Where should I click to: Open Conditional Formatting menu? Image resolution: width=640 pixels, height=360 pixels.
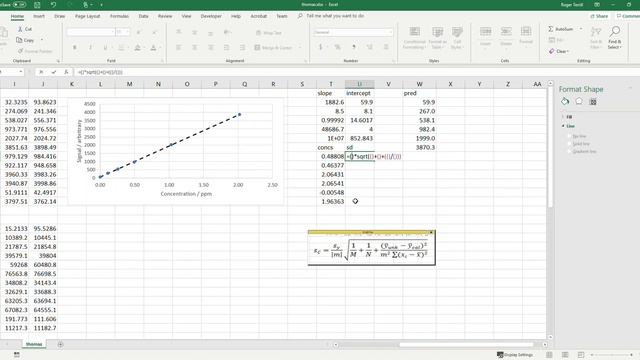[x=414, y=38]
